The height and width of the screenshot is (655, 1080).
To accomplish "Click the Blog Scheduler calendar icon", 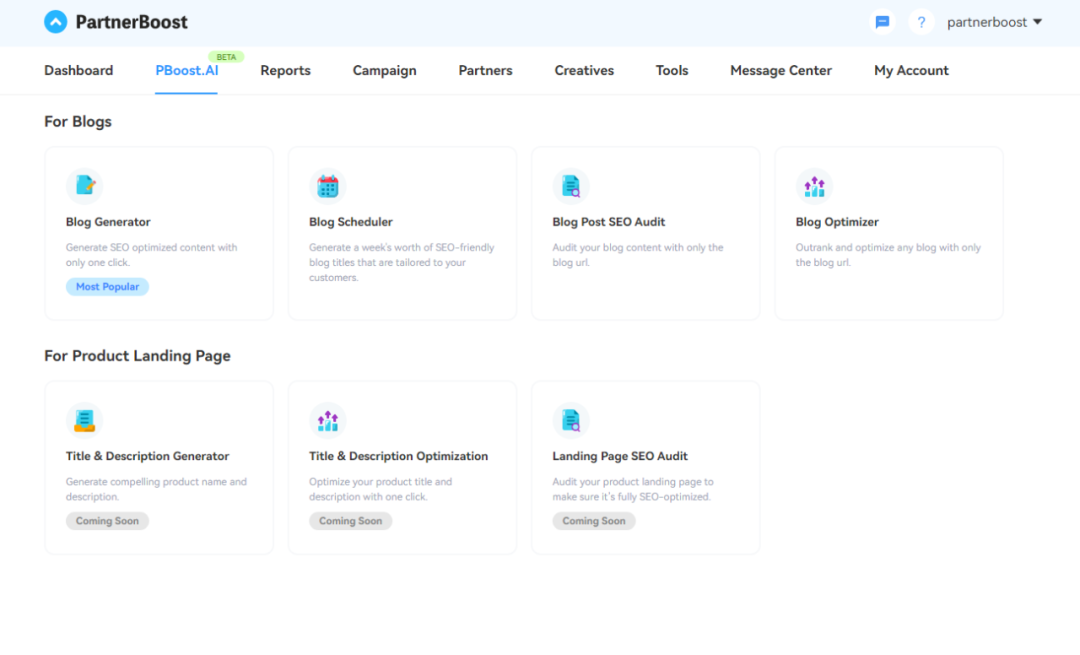I will pos(327,186).
